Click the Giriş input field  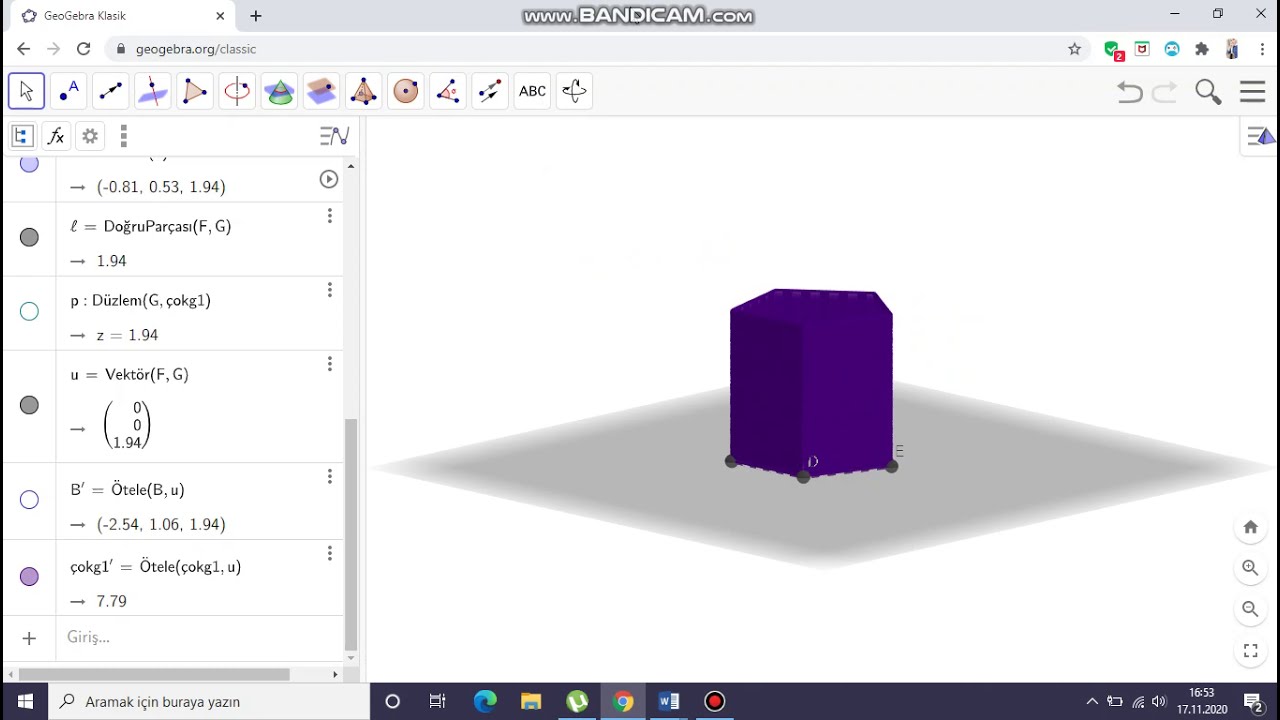[200, 638]
